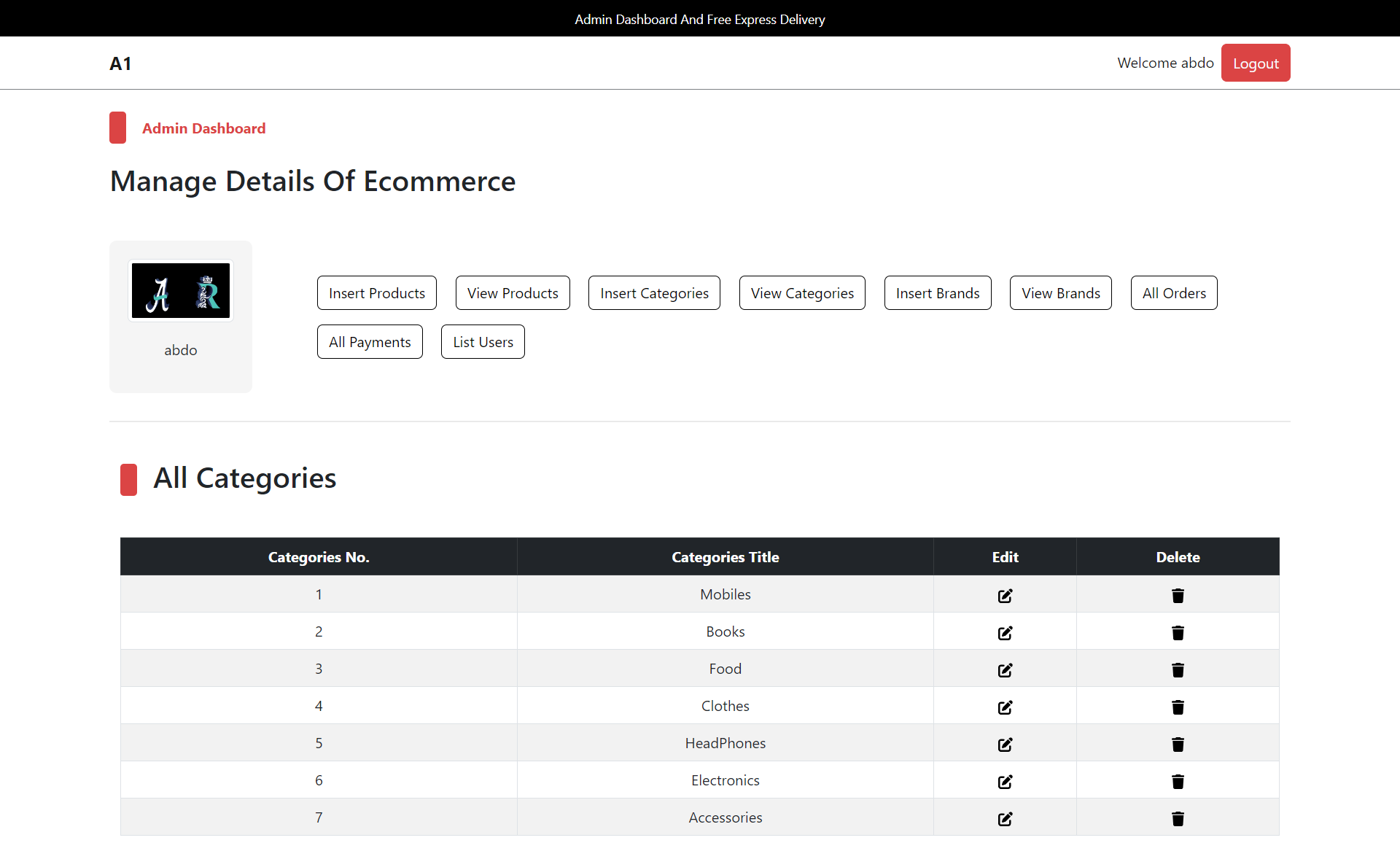
Task: Go to View Products
Action: pos(513,293)
